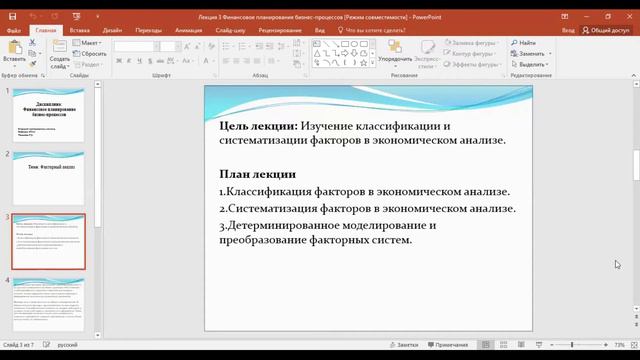640x360 pixels.
Task: Select the oval shape from gallery
Action: click(354, 44)
